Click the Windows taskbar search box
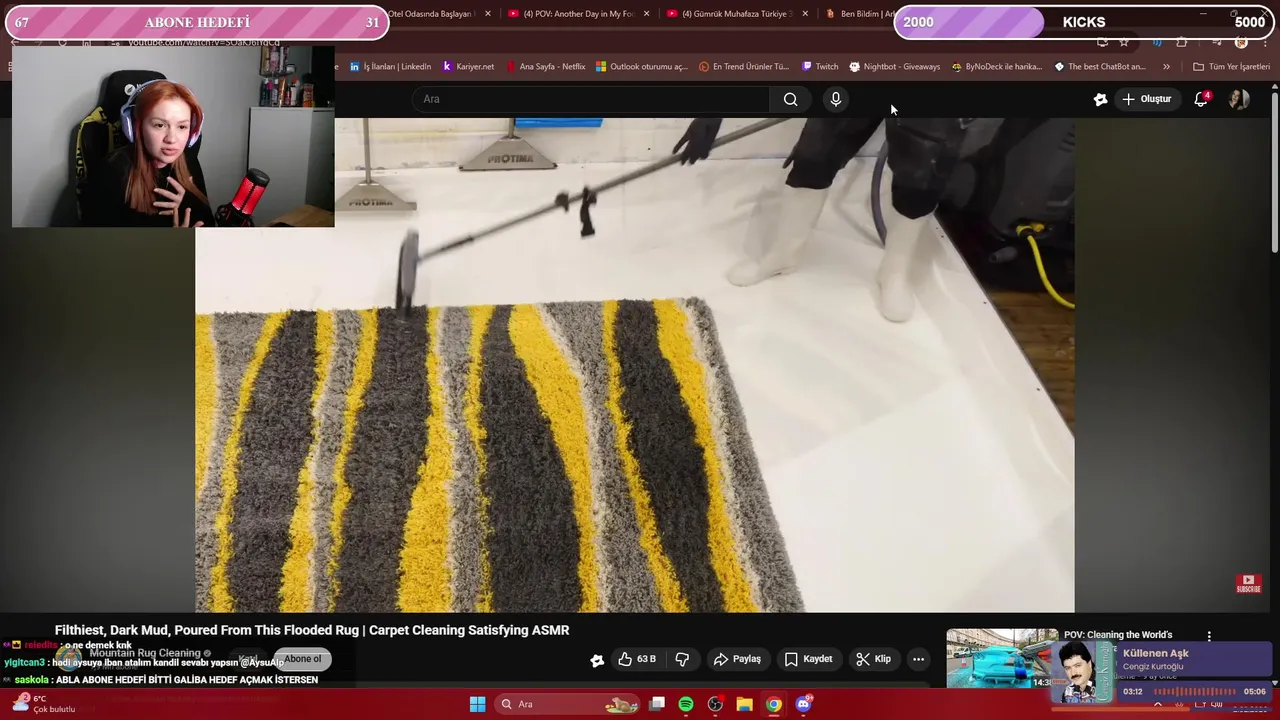1280x720 pixels. [x=568, y=704]
